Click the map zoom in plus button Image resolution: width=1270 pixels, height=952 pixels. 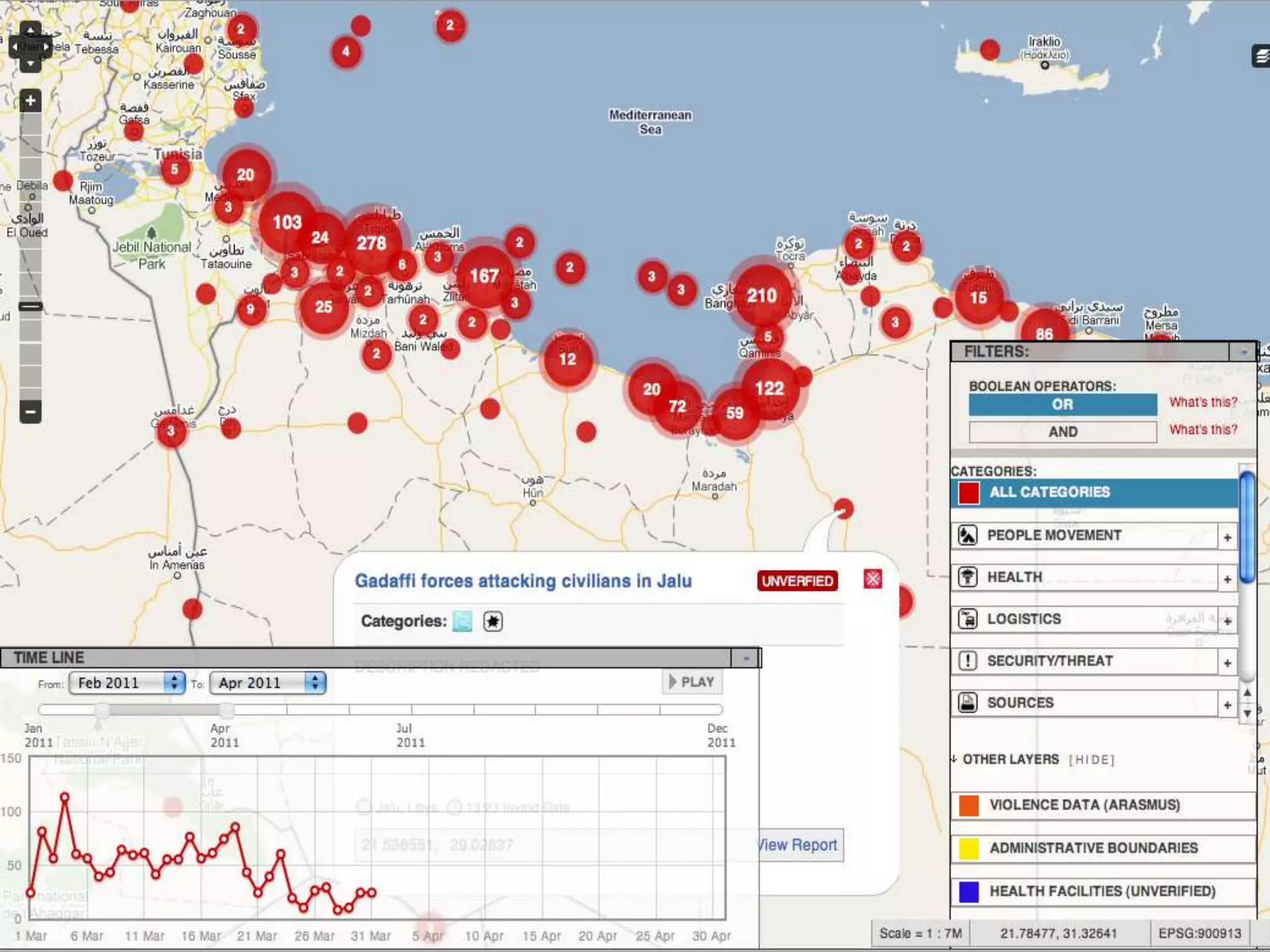coord(30,101)
